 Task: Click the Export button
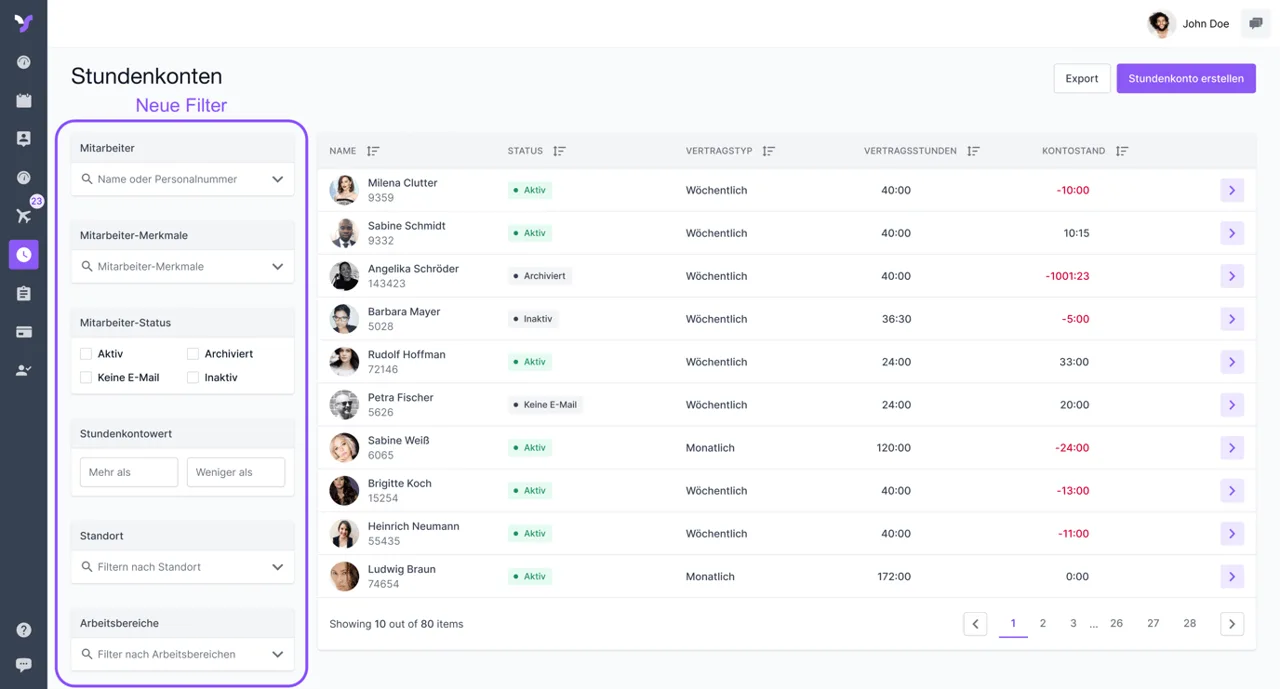(1081, 78)
